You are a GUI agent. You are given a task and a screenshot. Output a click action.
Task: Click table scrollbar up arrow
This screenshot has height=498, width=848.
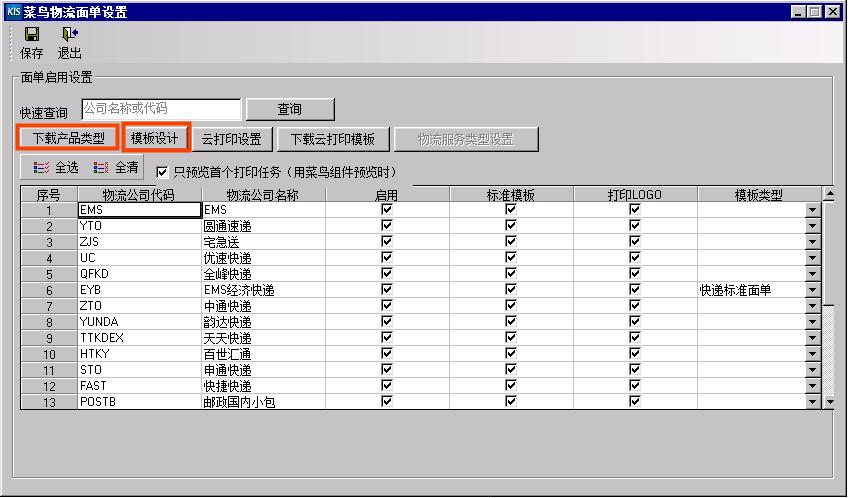click(829, 194)
